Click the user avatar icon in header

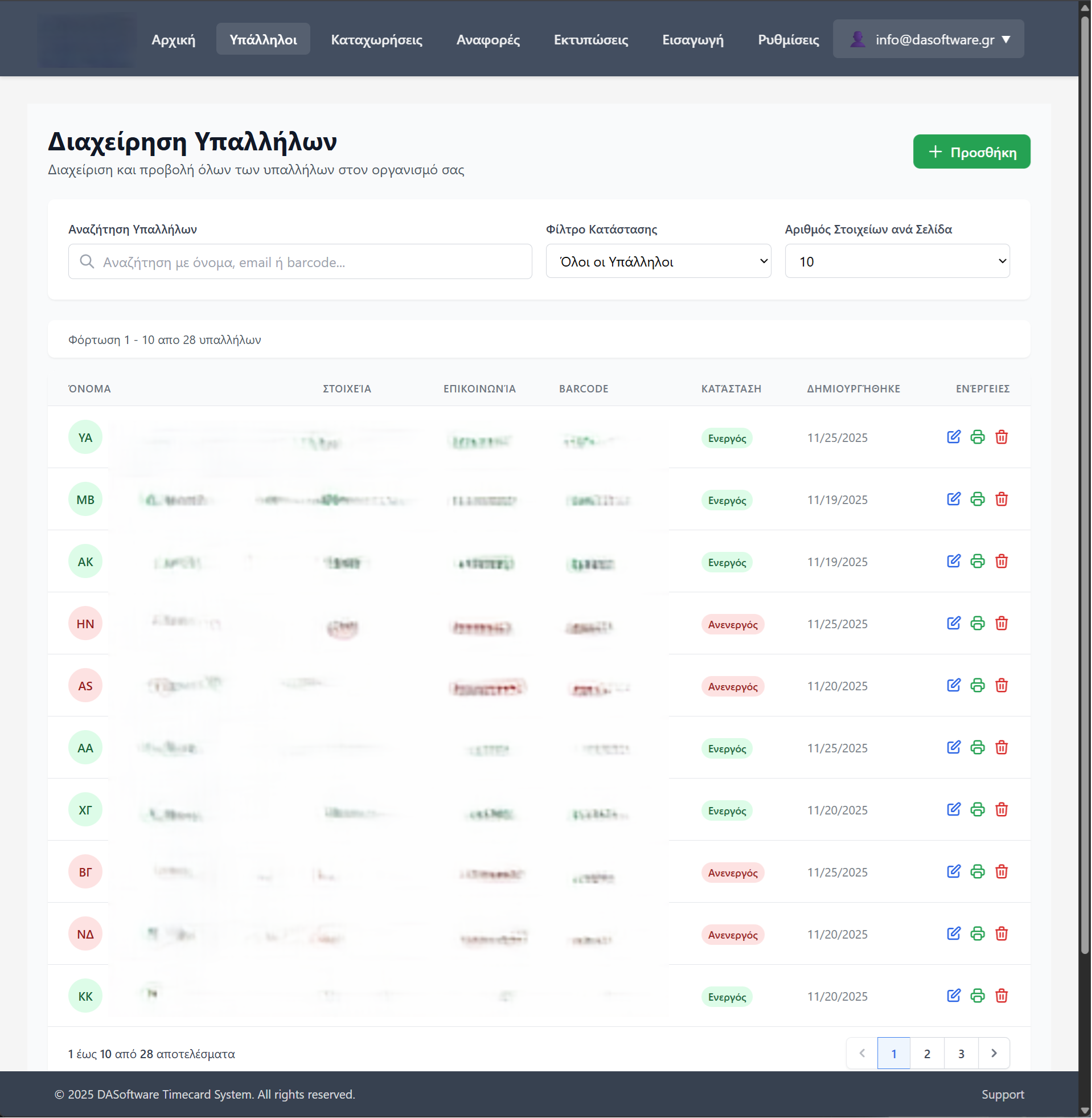coord(857,38)
